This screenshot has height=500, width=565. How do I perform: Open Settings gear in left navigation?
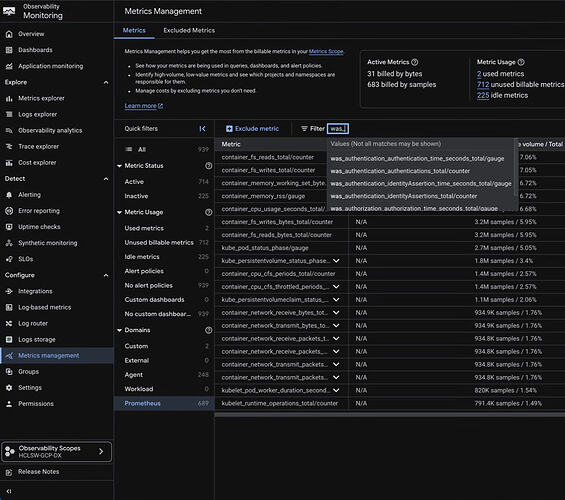[9, 388]
